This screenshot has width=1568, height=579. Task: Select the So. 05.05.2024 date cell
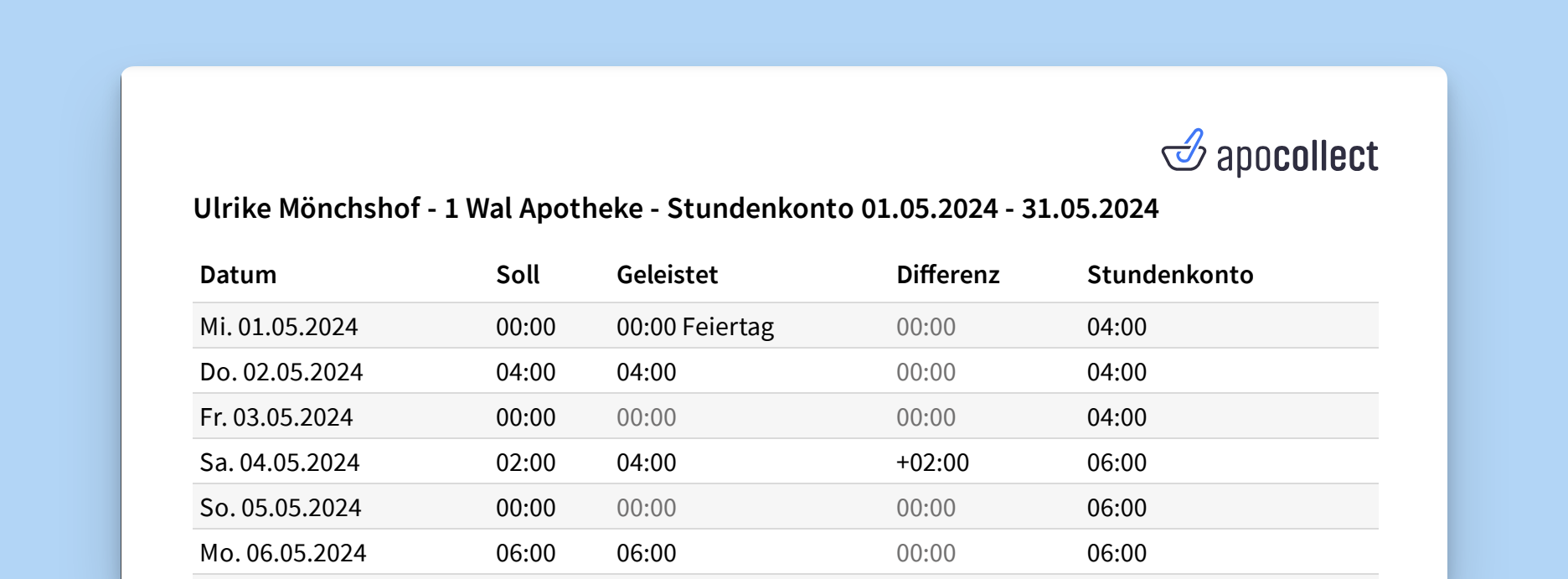280,508
